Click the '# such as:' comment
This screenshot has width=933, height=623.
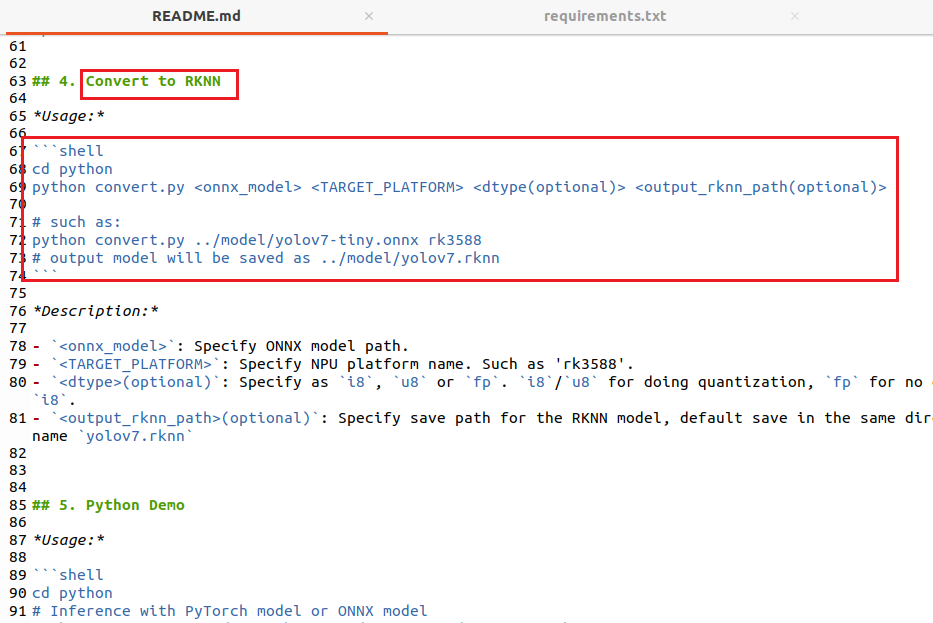[x=76, y=222]
